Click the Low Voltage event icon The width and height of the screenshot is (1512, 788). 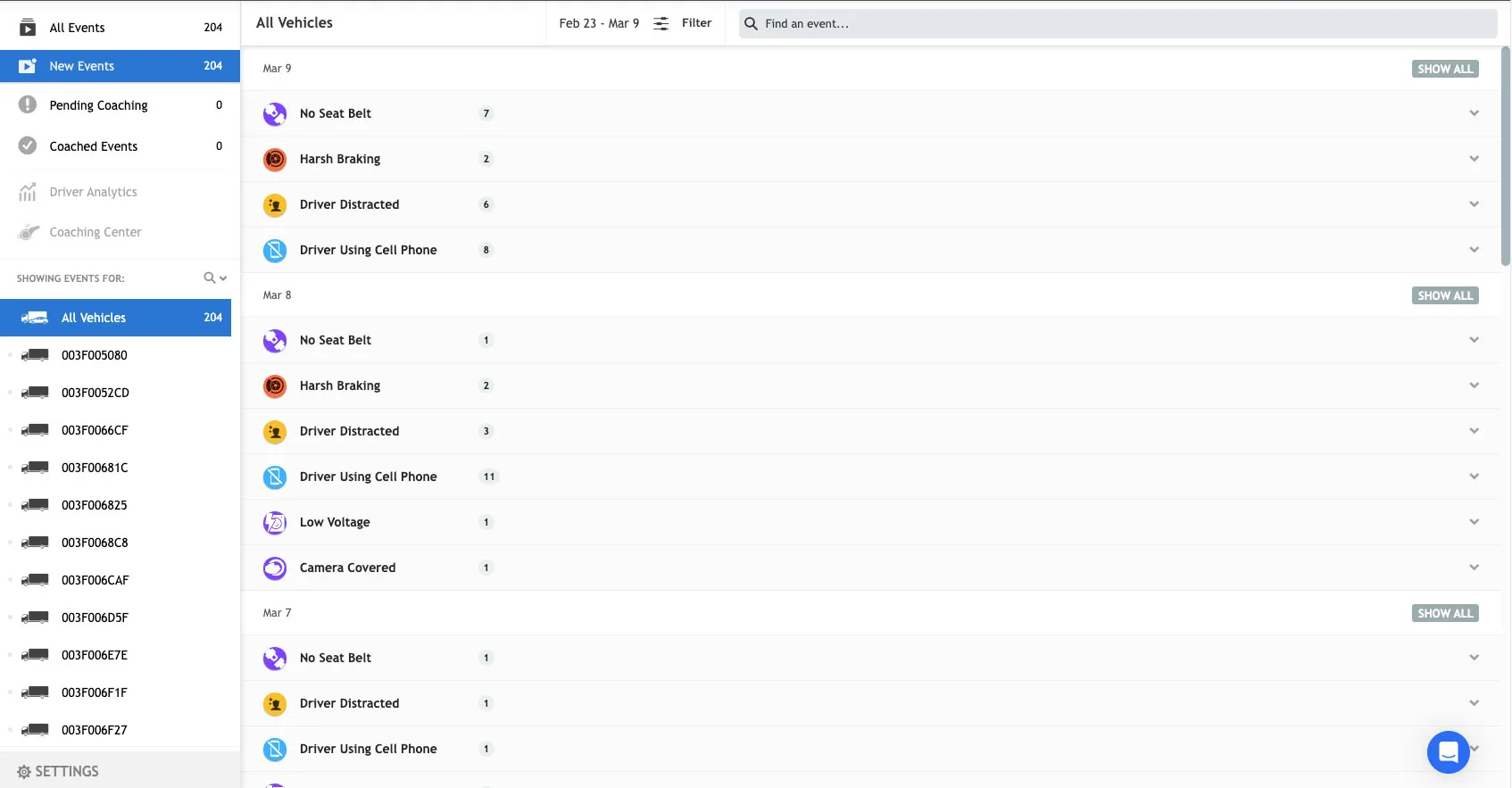tap(275, 523)
